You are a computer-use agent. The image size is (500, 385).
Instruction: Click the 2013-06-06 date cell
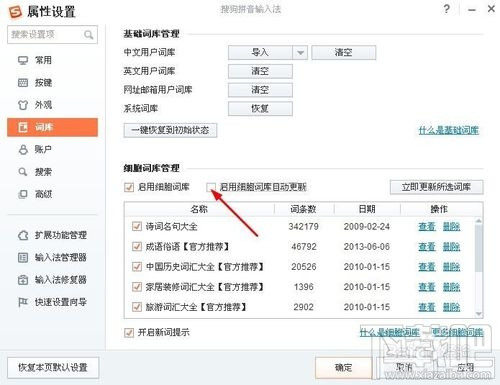tap(367, 247)
